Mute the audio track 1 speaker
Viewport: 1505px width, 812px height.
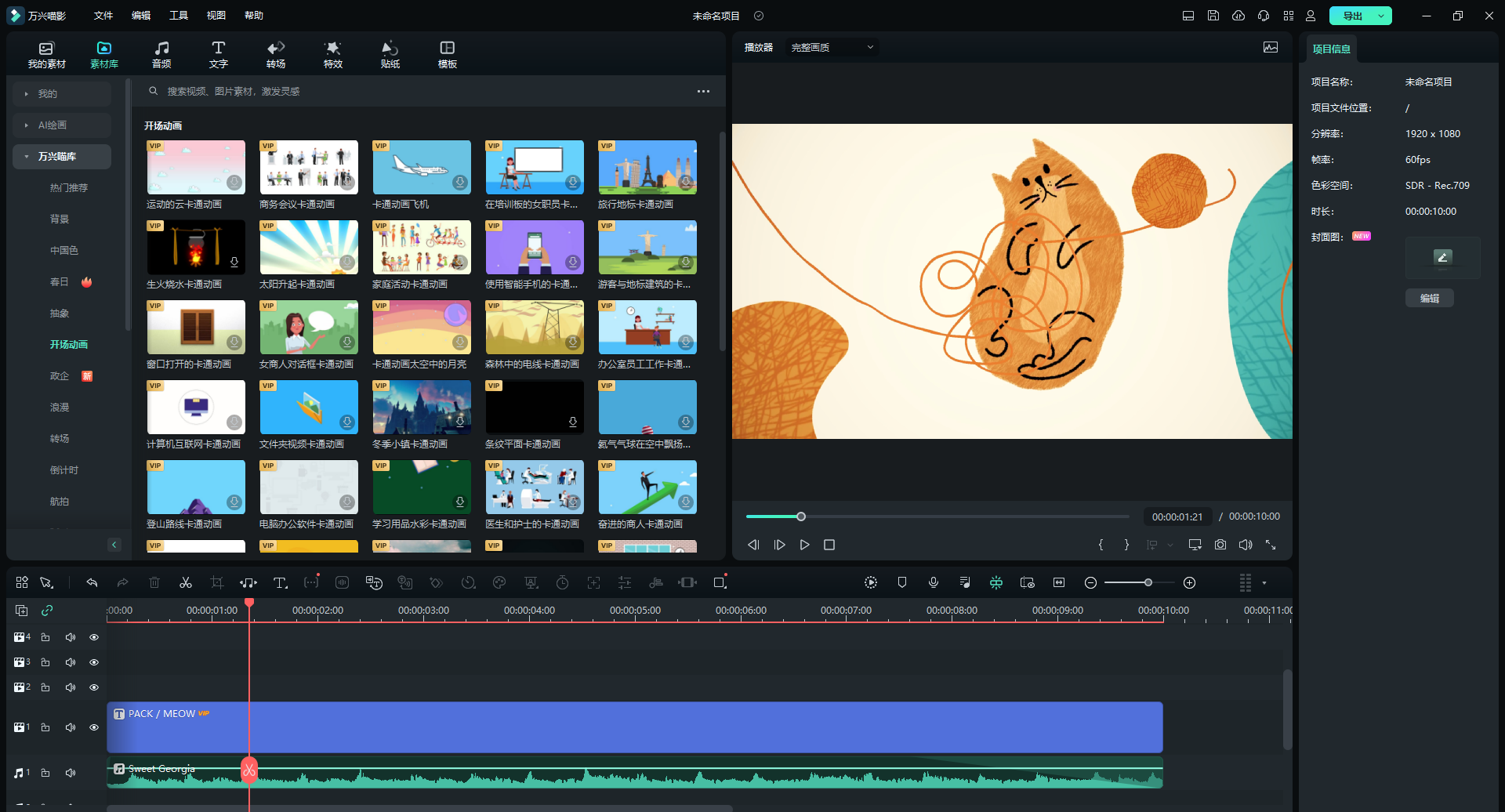coord(71,773)
